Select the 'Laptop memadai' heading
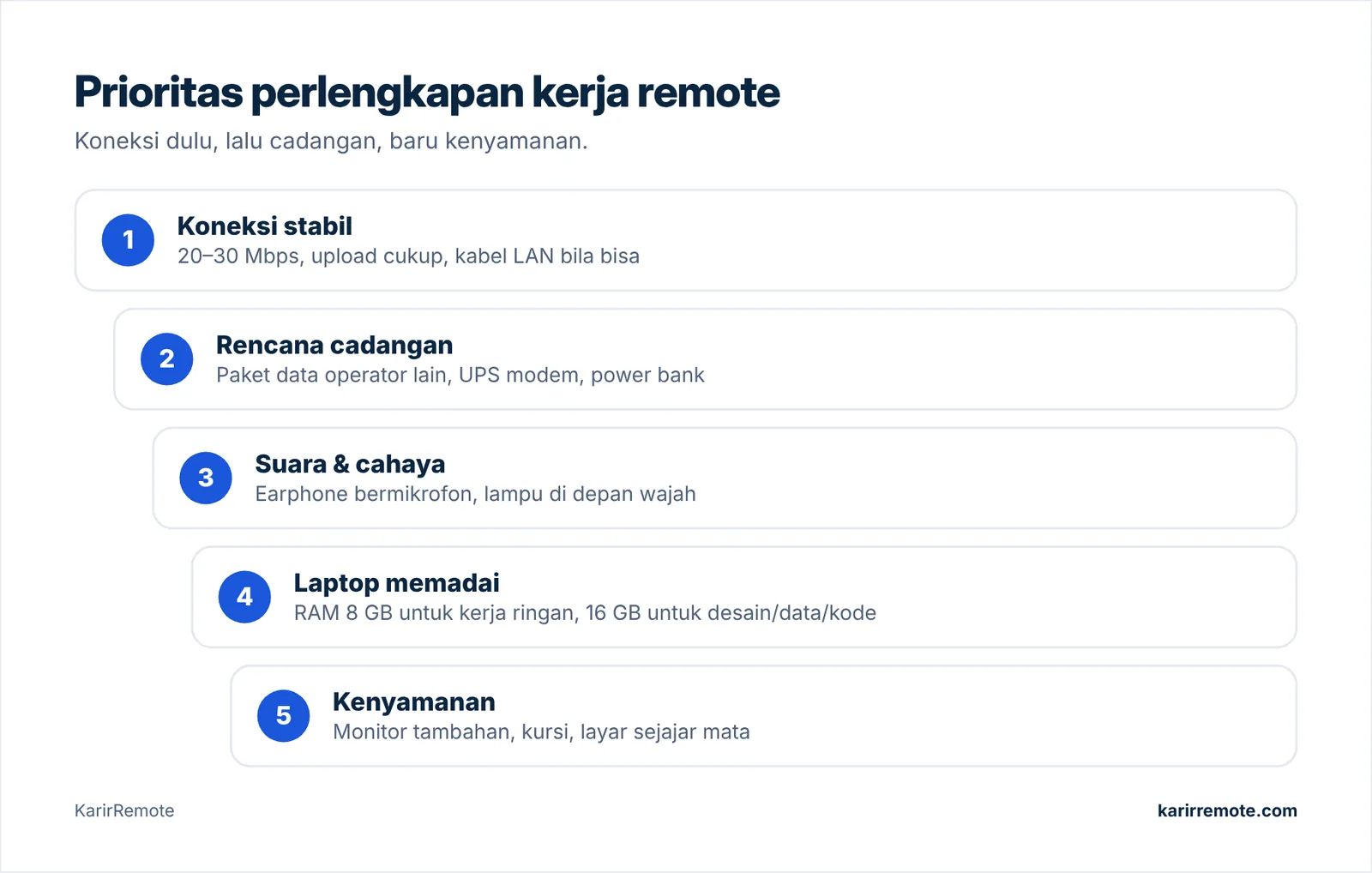 [x=396, y=583]
